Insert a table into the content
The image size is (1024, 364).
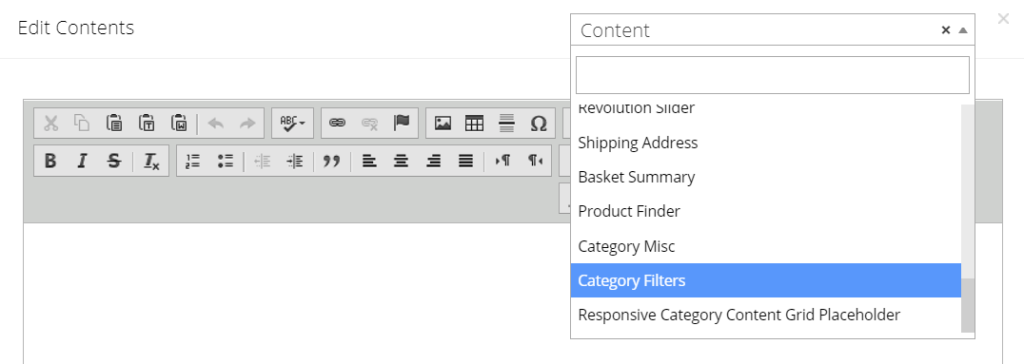[474, 123]
